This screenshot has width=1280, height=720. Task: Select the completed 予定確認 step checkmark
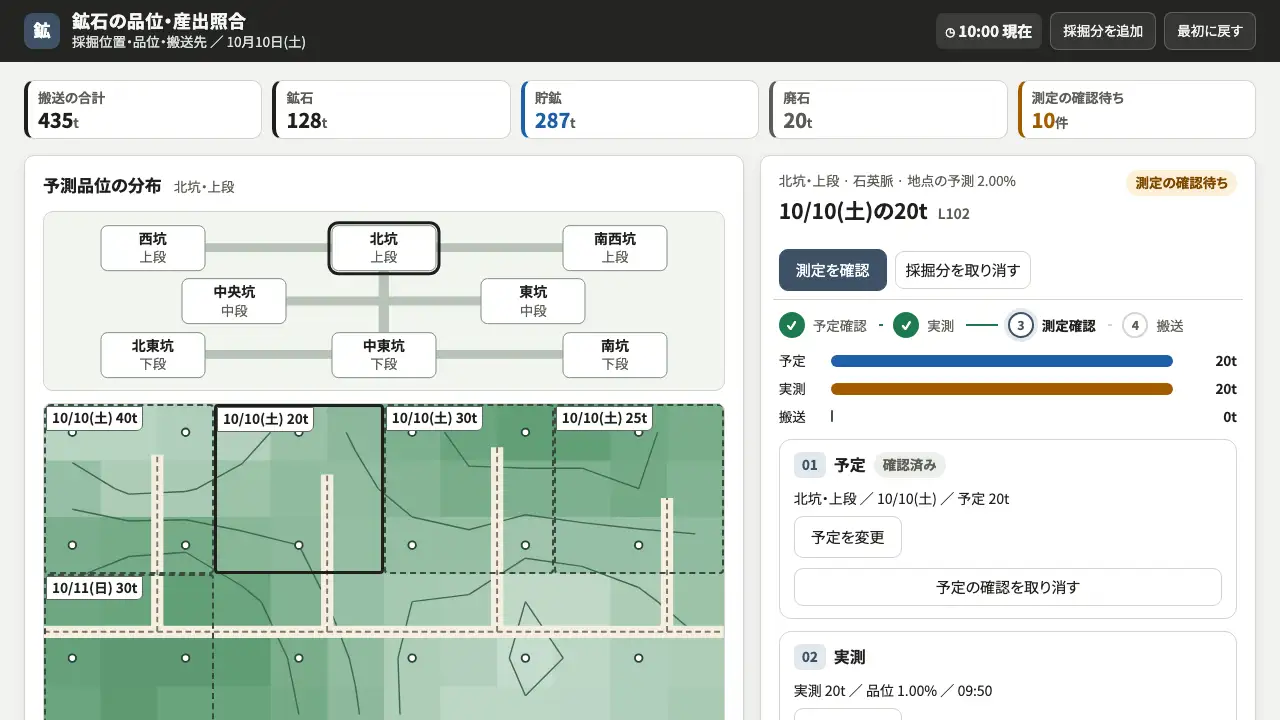click(792, 325)
